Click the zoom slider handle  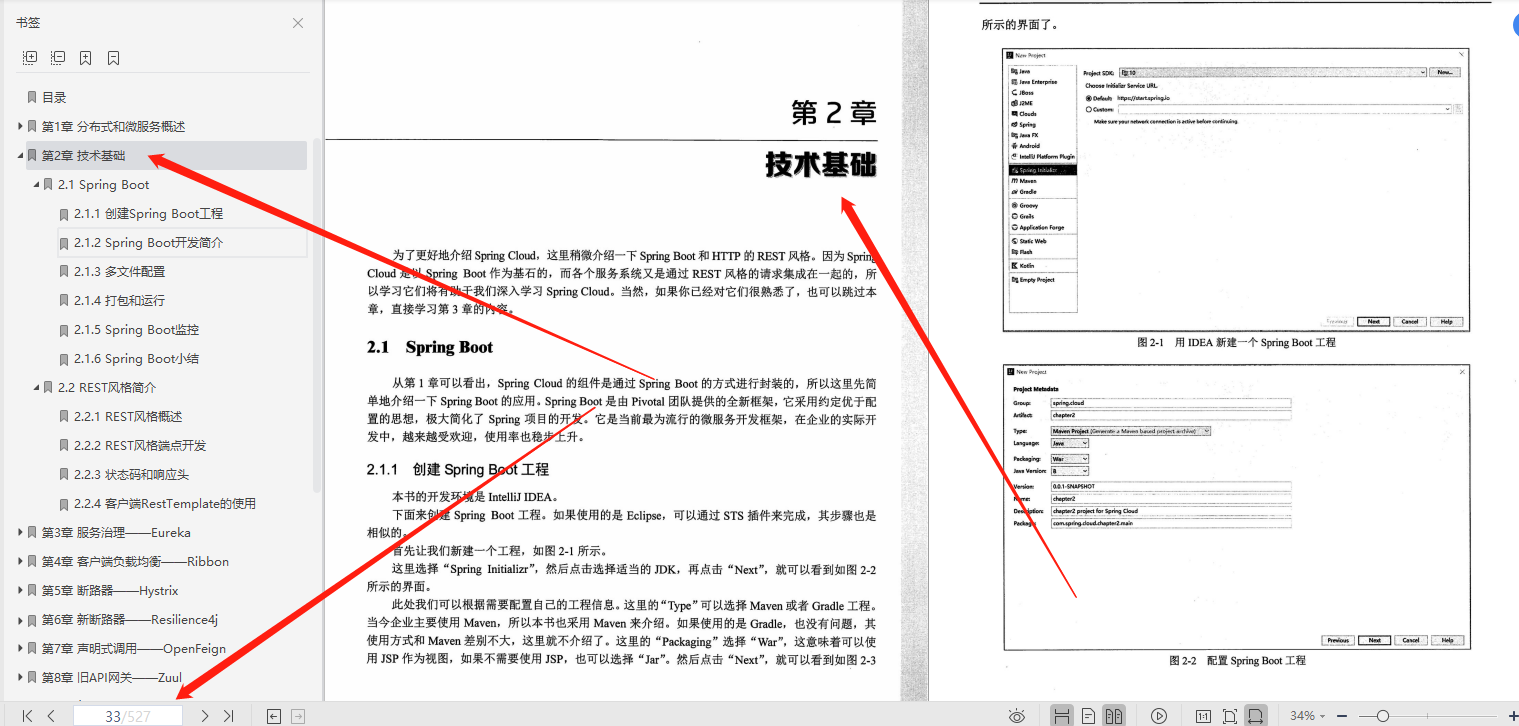1383,716
